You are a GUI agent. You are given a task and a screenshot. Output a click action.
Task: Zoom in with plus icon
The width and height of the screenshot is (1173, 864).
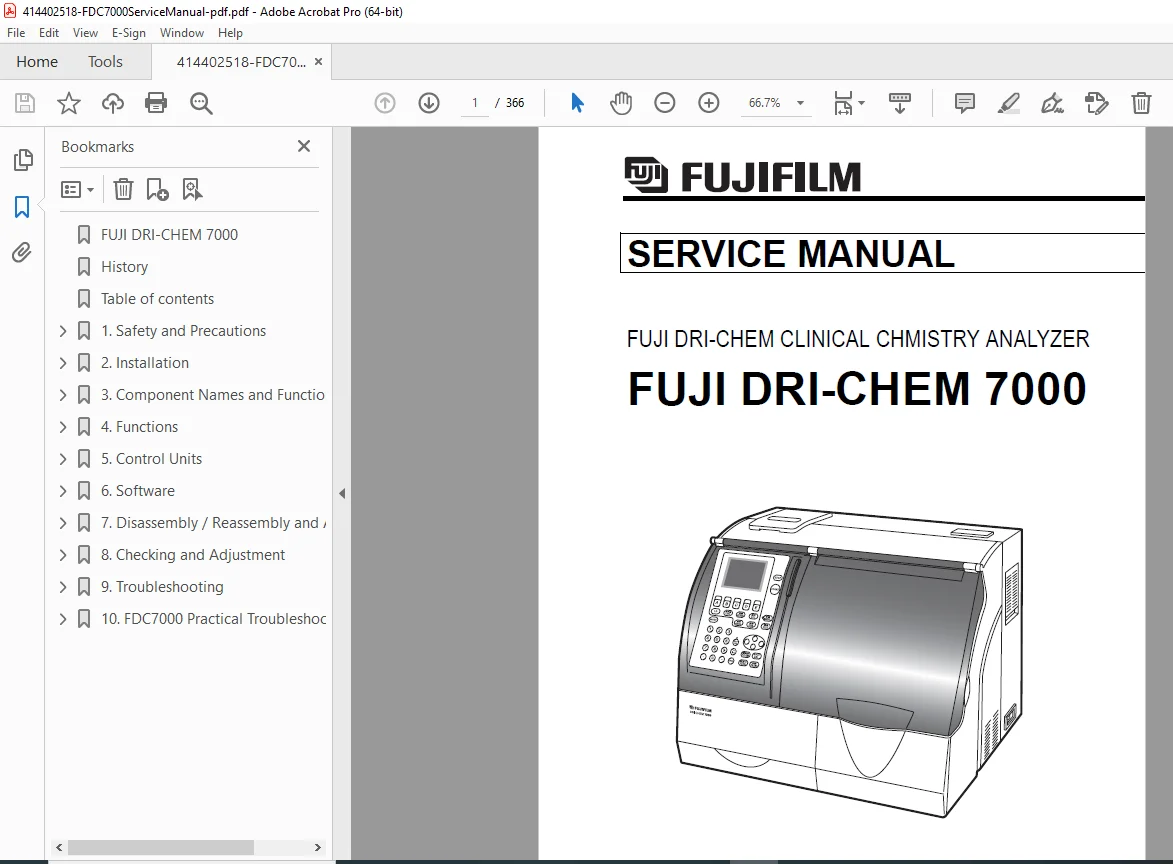pyautogui.click(x=708, y=102)
